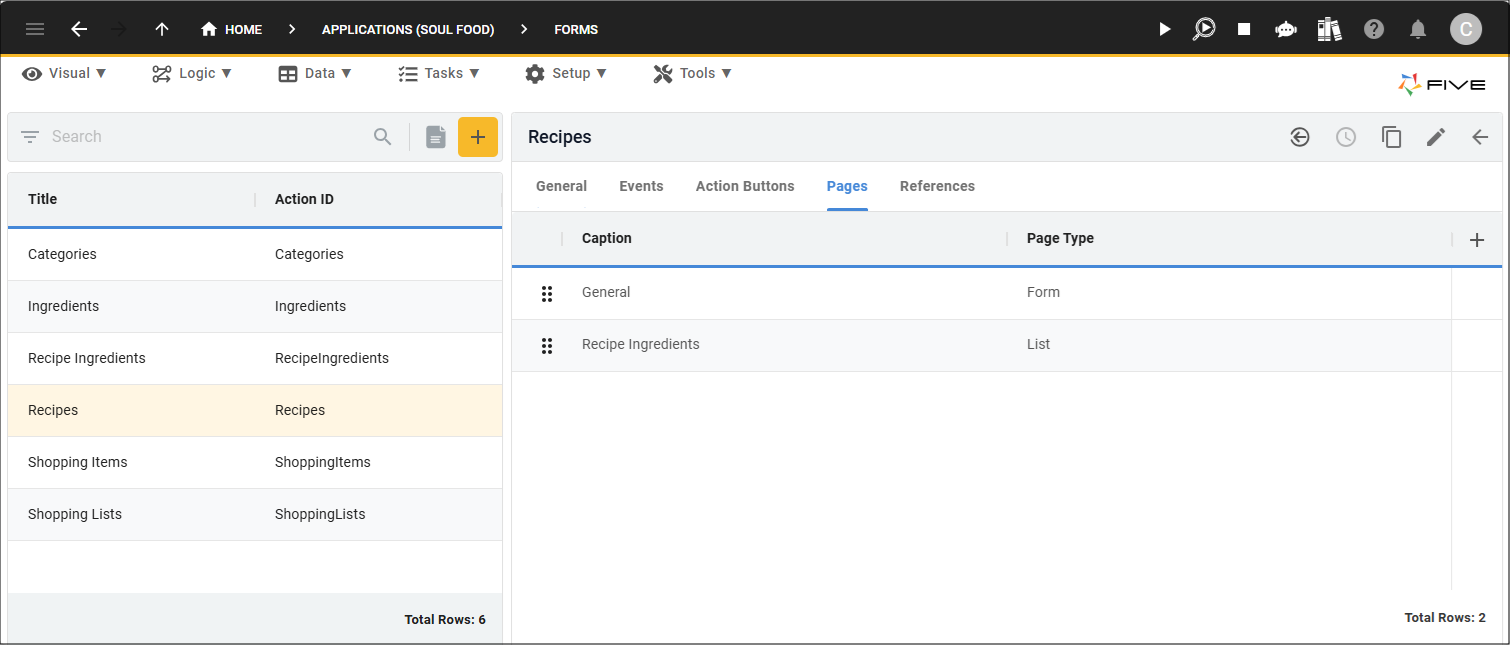Open the Visual dropdown menu
The height and width of the screenshot is (645, 1510).
click(x=64, y=73)
